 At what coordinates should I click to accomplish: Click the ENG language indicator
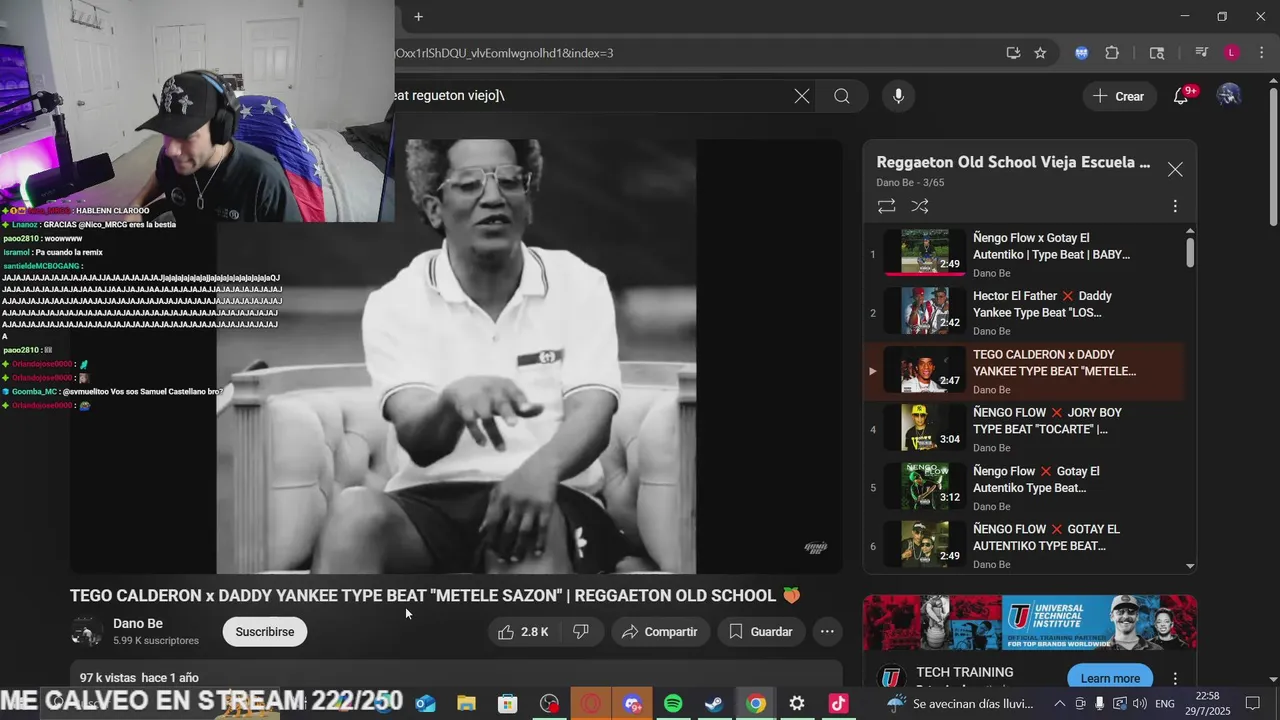coord(1165,704)
